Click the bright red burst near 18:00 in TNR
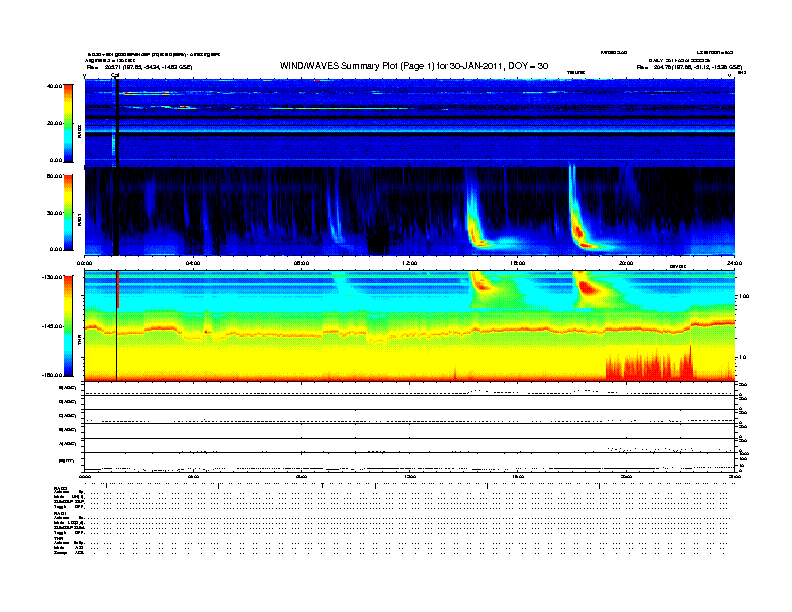 coord(588,288)
